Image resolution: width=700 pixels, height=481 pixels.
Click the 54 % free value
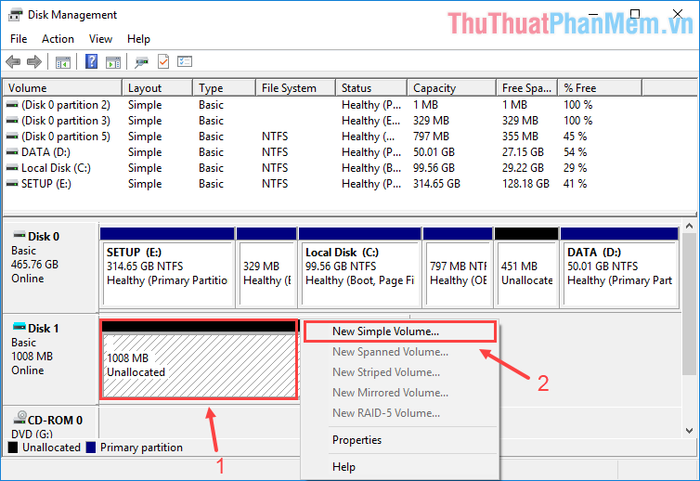point(575,152)
